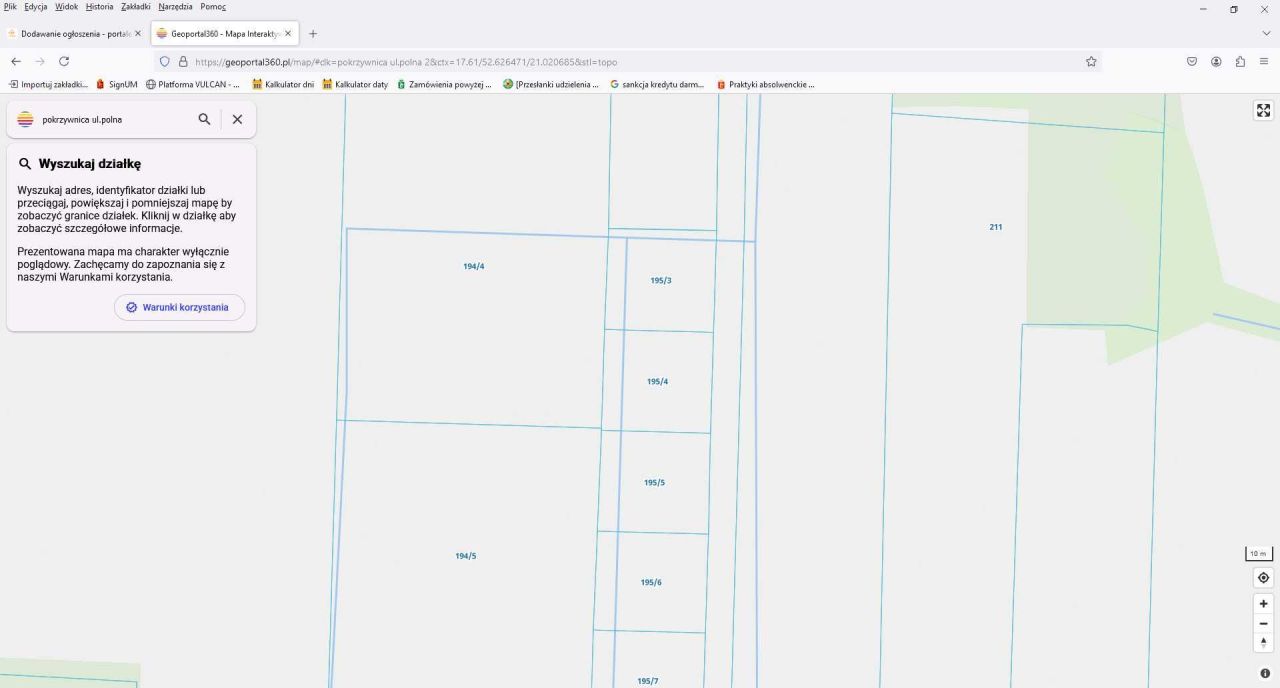
Task: Bookmark this page with star
Action: point(1091,61)
